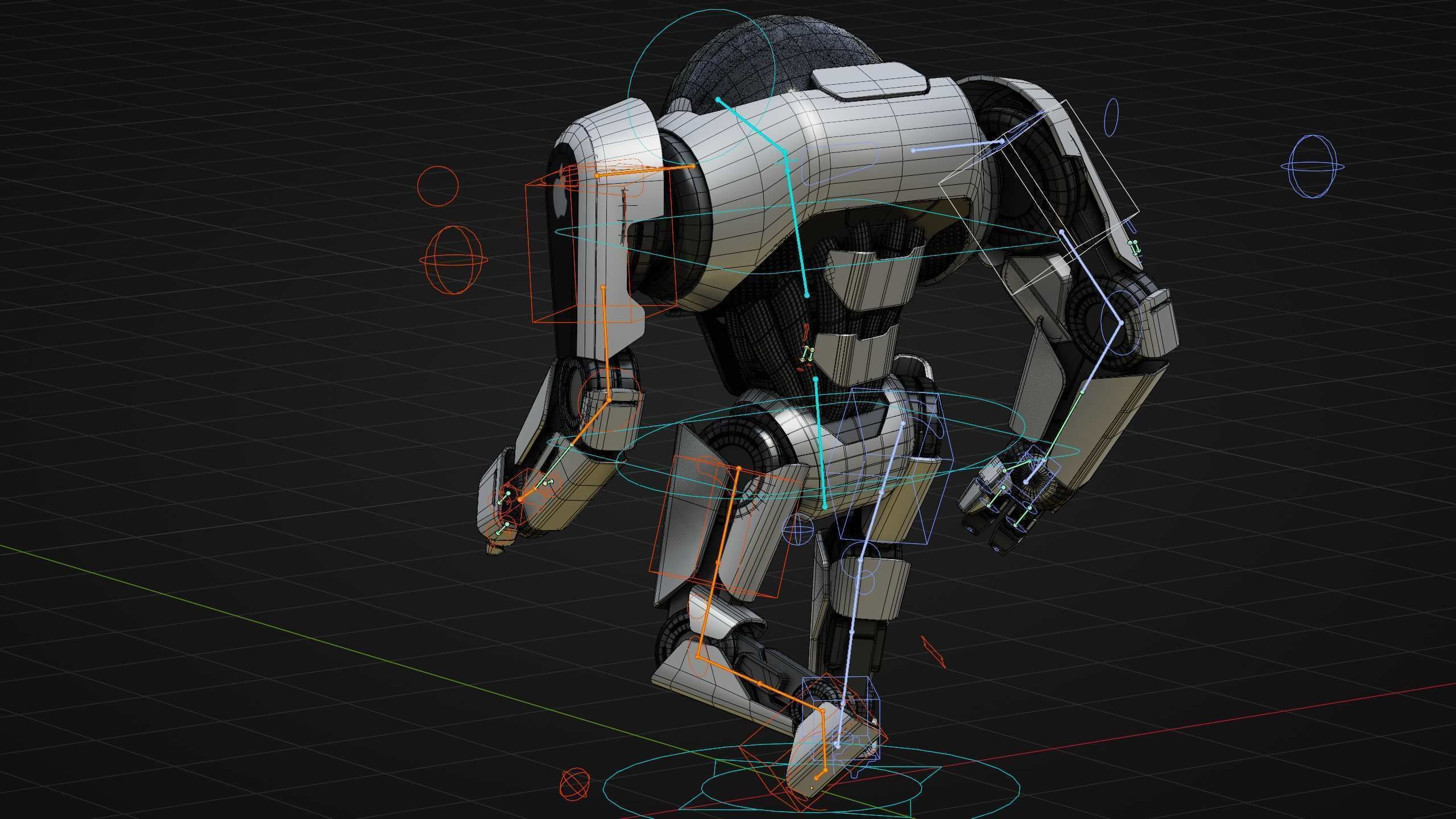Select the small red sphere near the floor
Viewport: 1456px width, 819px height.
point(574,783)
